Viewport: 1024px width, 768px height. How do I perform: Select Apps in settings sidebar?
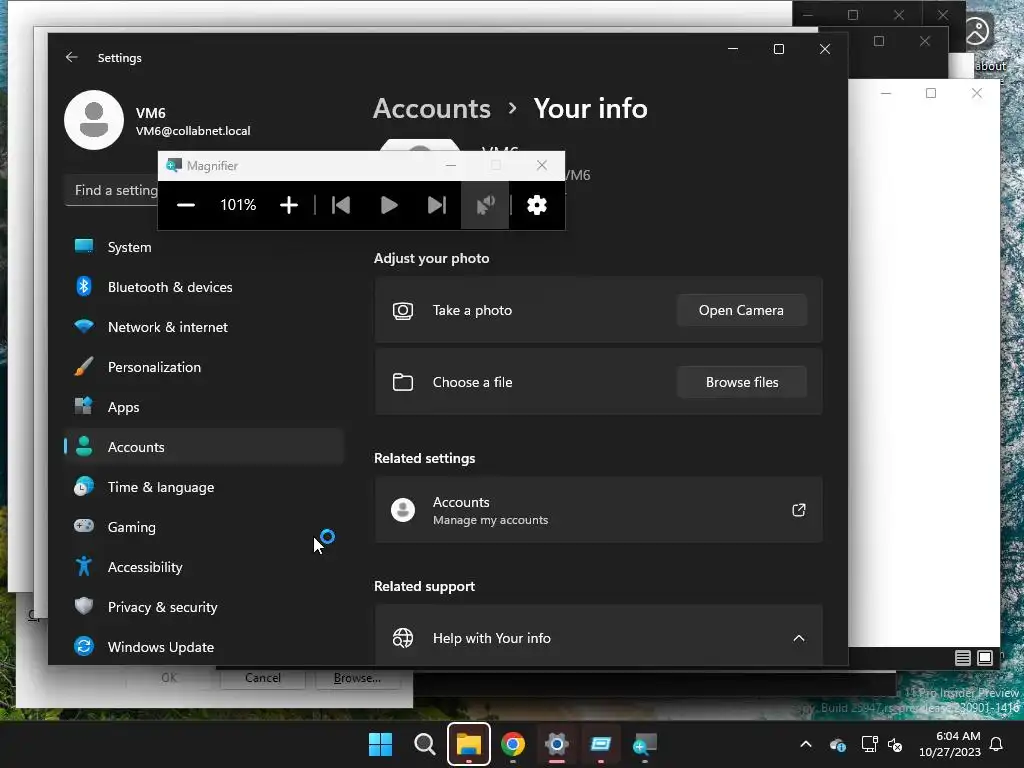(x=204, y=407)
